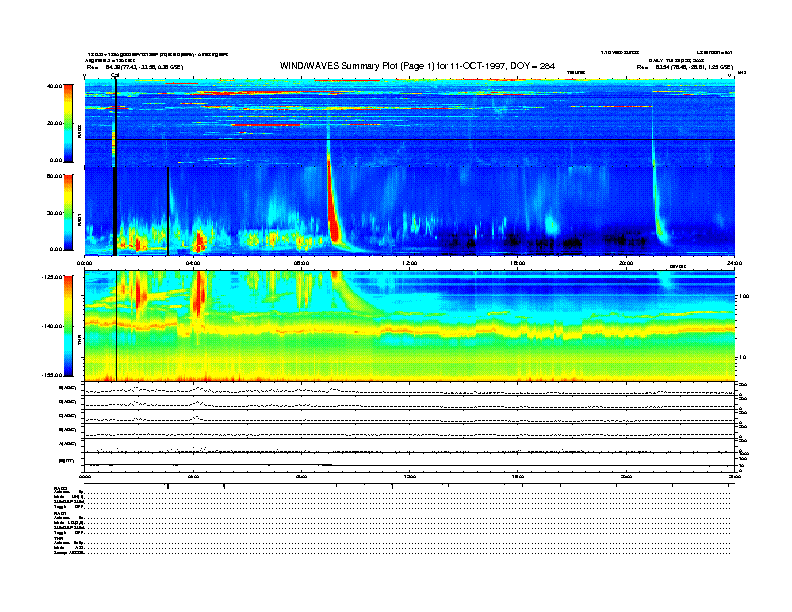The width and height of the screenshot is (792, 612).
Task: Click the -125.00 color scale label
Action: pyautogui.click(x=52, y=277)
